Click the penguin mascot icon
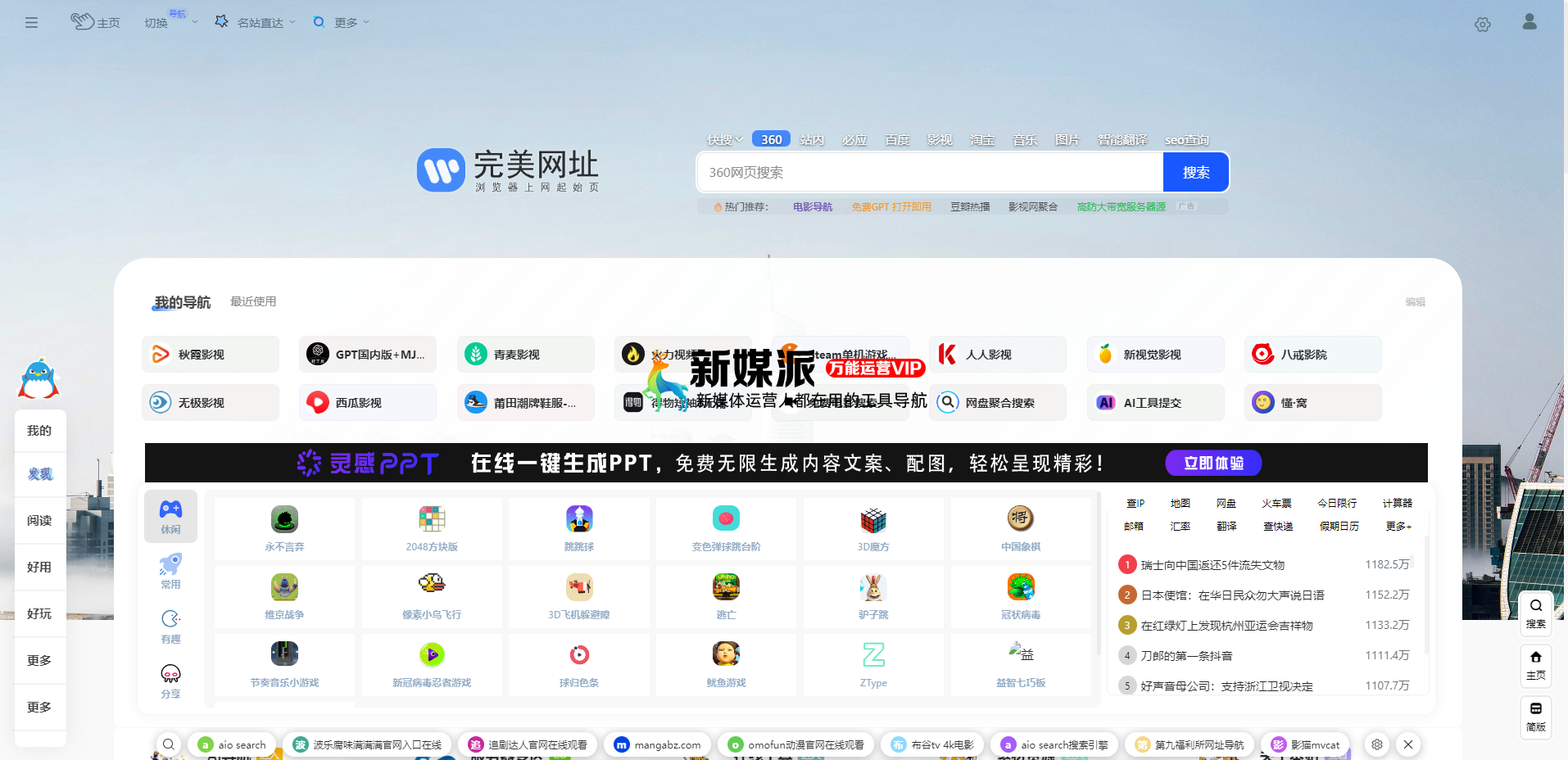Screen dimensions: 1568x760 (x=39, y=378)
